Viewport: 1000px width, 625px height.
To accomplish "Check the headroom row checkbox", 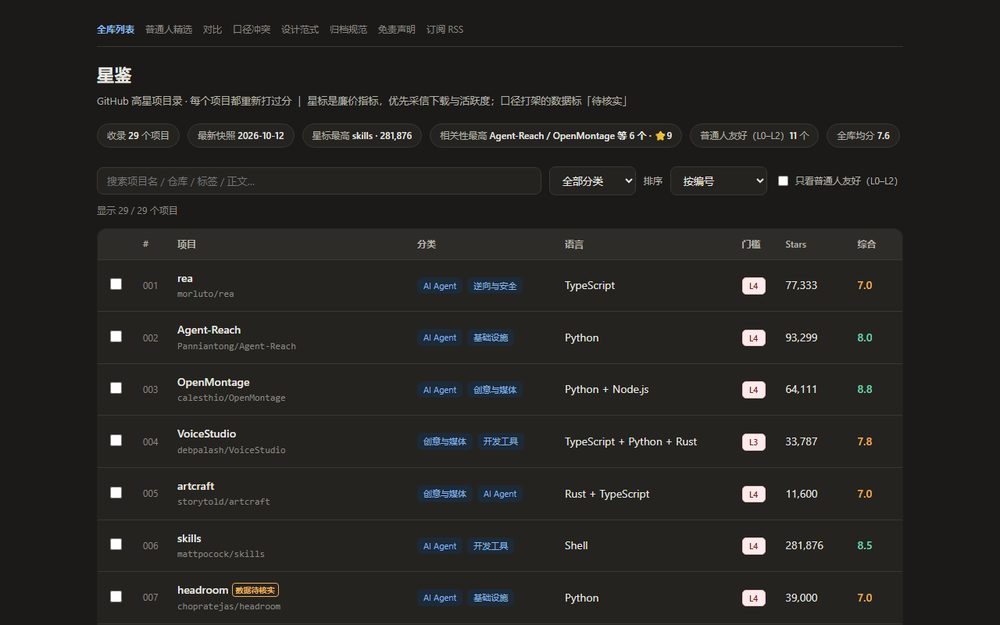I will pos(115,597).
